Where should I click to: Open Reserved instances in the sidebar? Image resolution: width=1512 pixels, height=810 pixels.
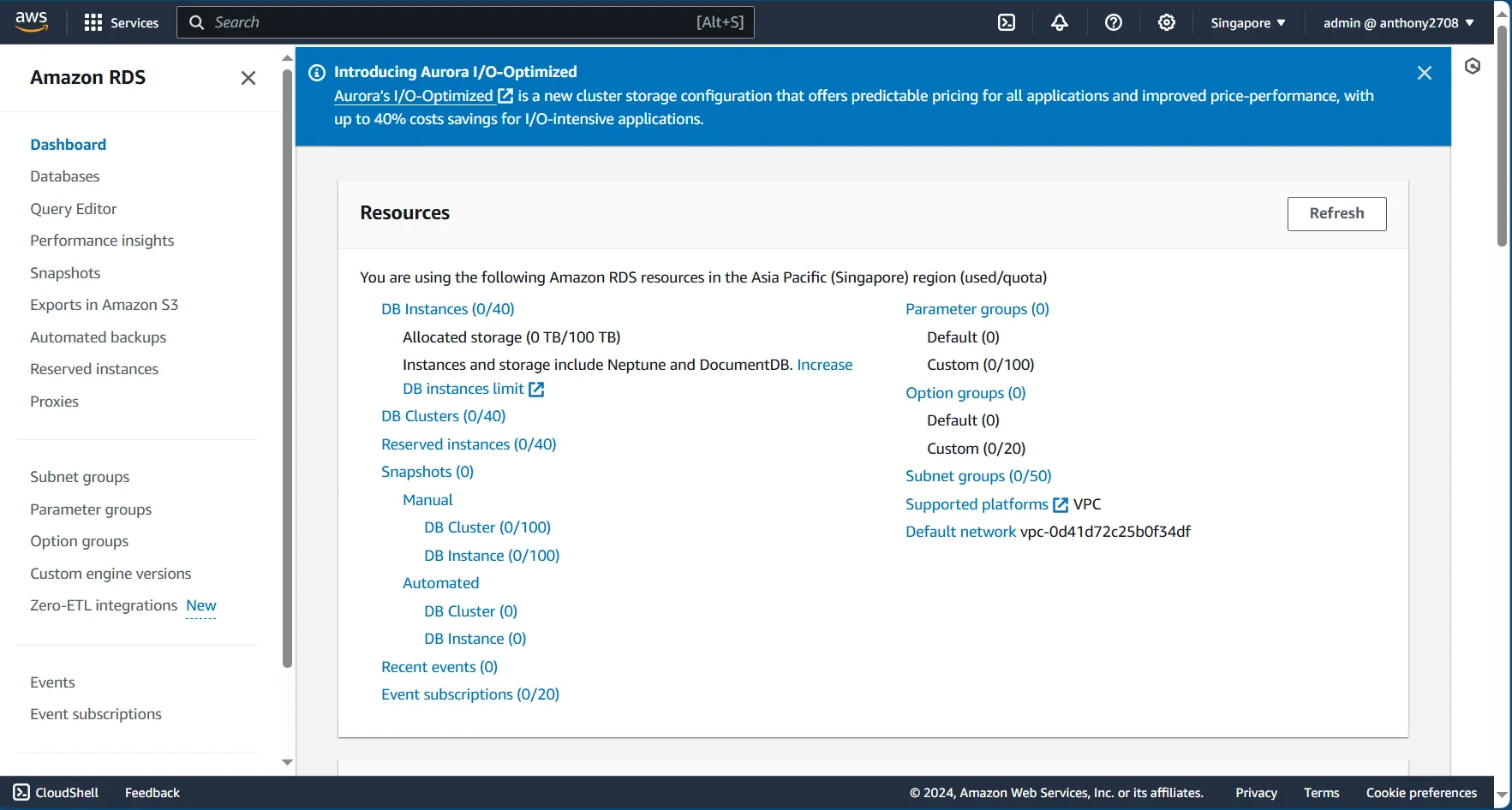[x=94, y=369]
